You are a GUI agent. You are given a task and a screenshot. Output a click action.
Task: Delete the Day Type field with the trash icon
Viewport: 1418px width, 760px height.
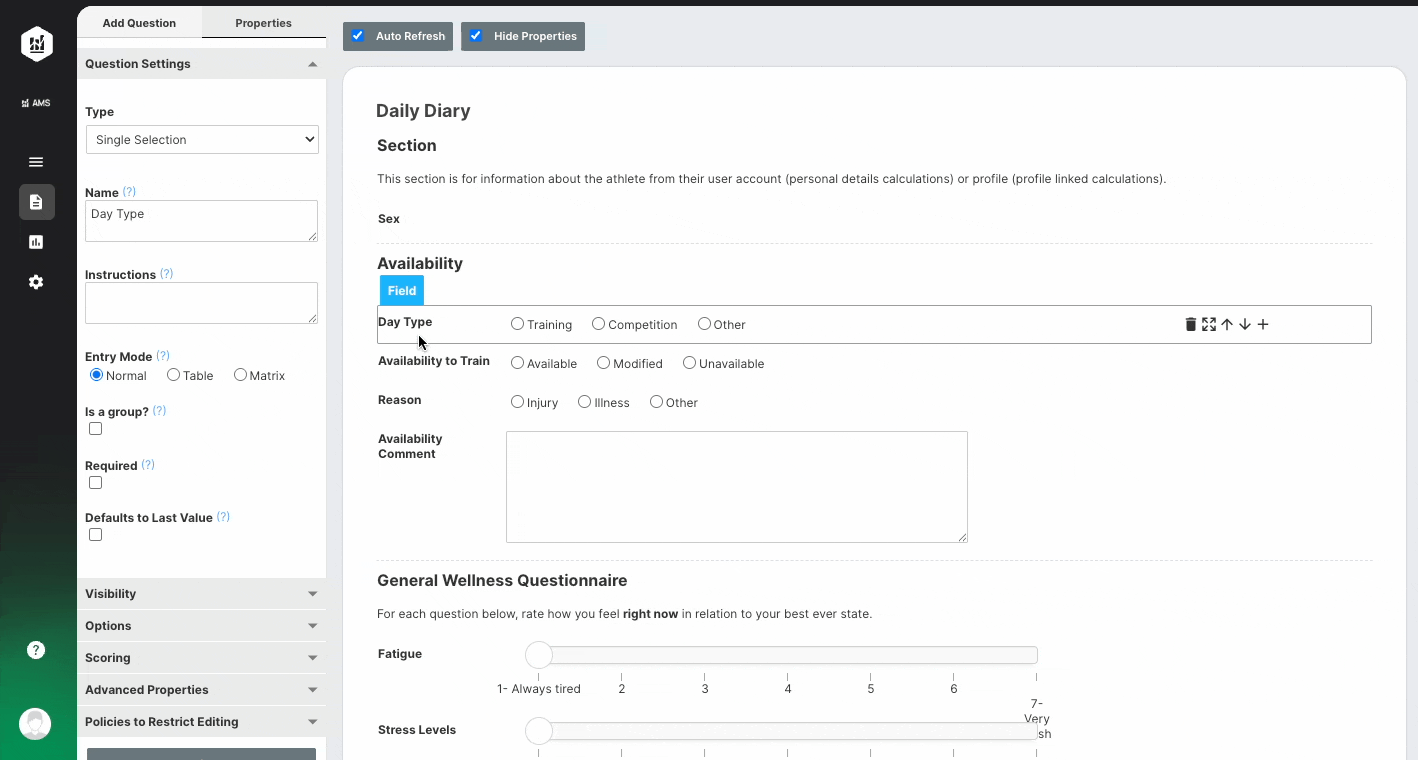point(1190,324)
